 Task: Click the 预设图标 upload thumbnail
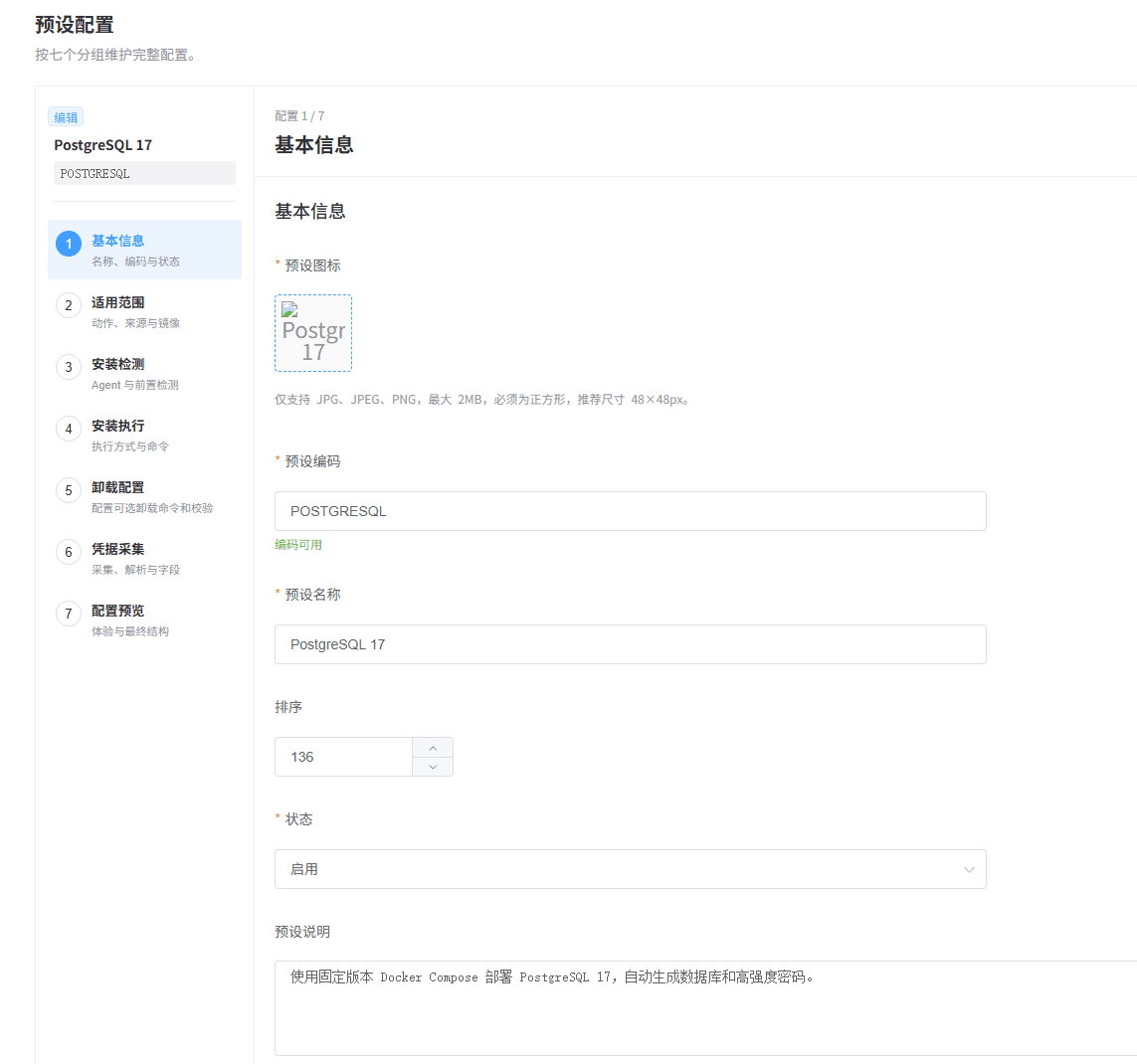coord(313,333)
